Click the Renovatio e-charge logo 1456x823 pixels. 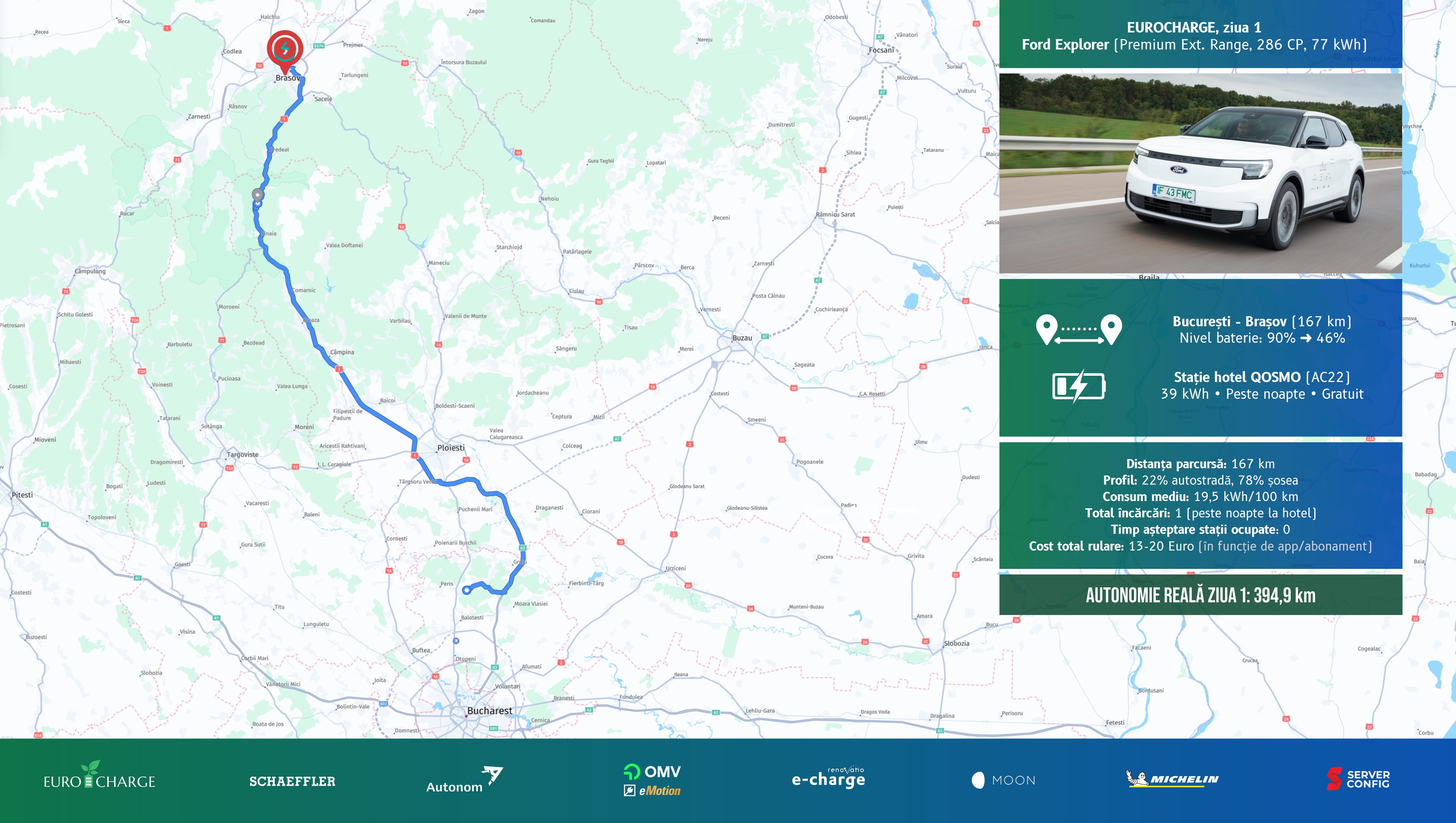click(x=828, y=777)
